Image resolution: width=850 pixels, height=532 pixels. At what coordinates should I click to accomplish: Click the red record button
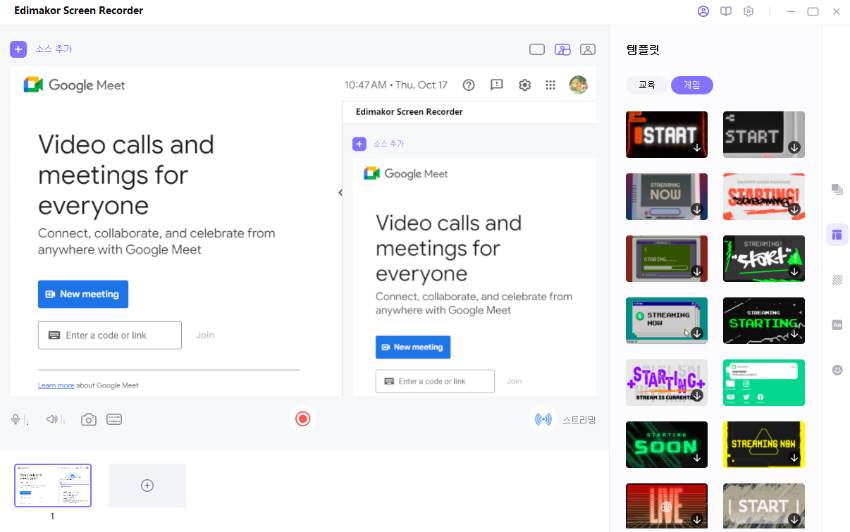click(303, 419)
